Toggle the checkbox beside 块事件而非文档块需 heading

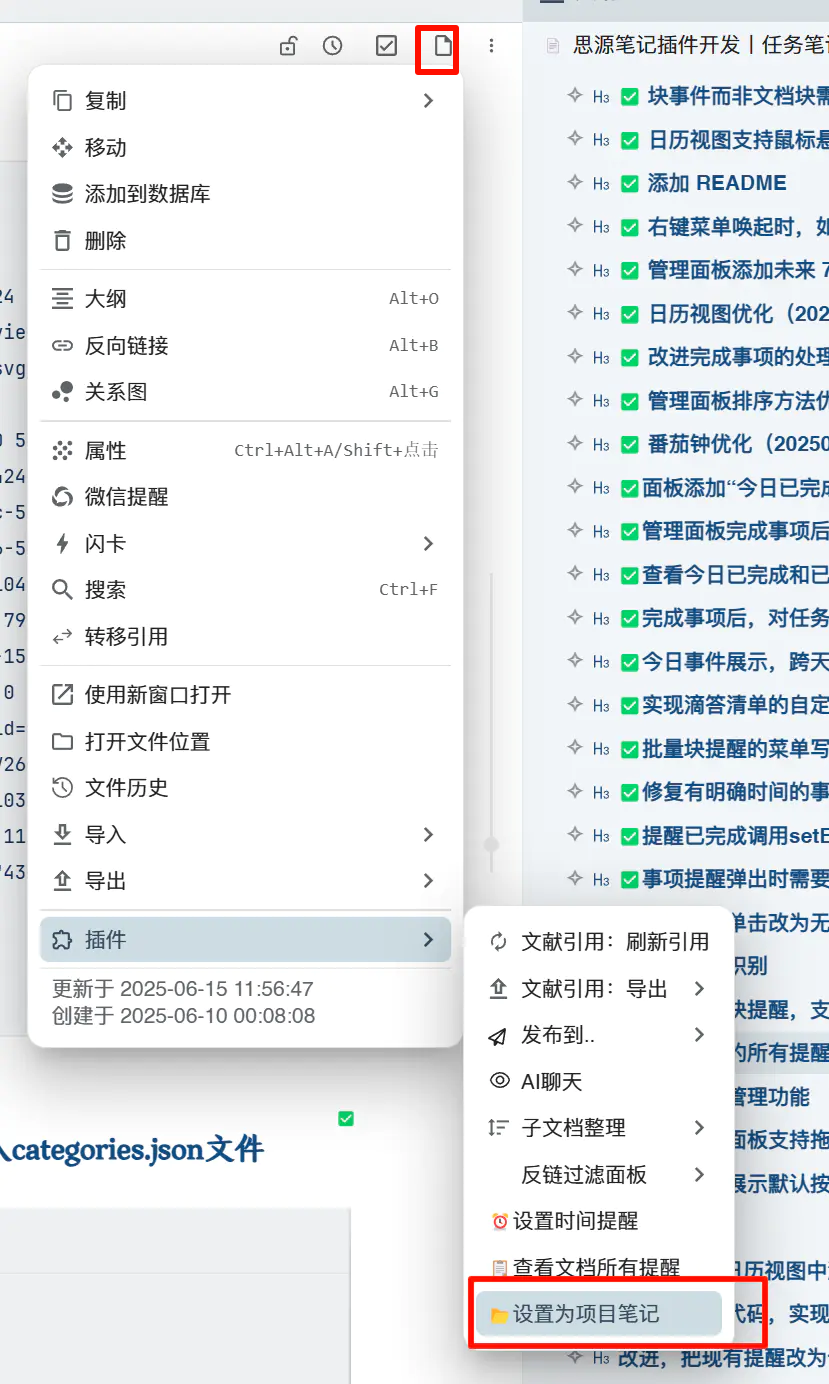(x=630, y=96)
